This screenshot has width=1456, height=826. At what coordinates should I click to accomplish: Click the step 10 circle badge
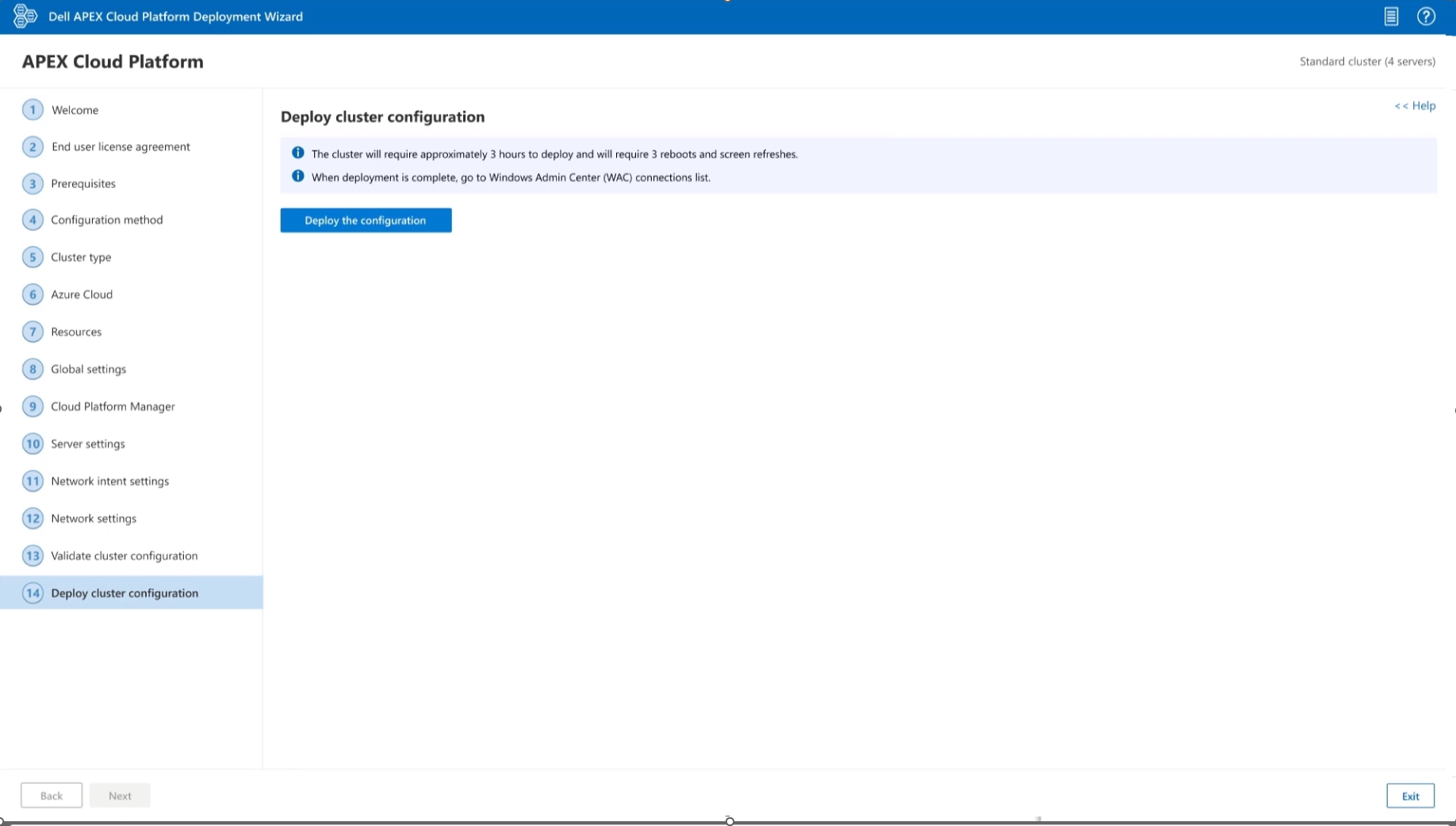click(x=33, y=444)
